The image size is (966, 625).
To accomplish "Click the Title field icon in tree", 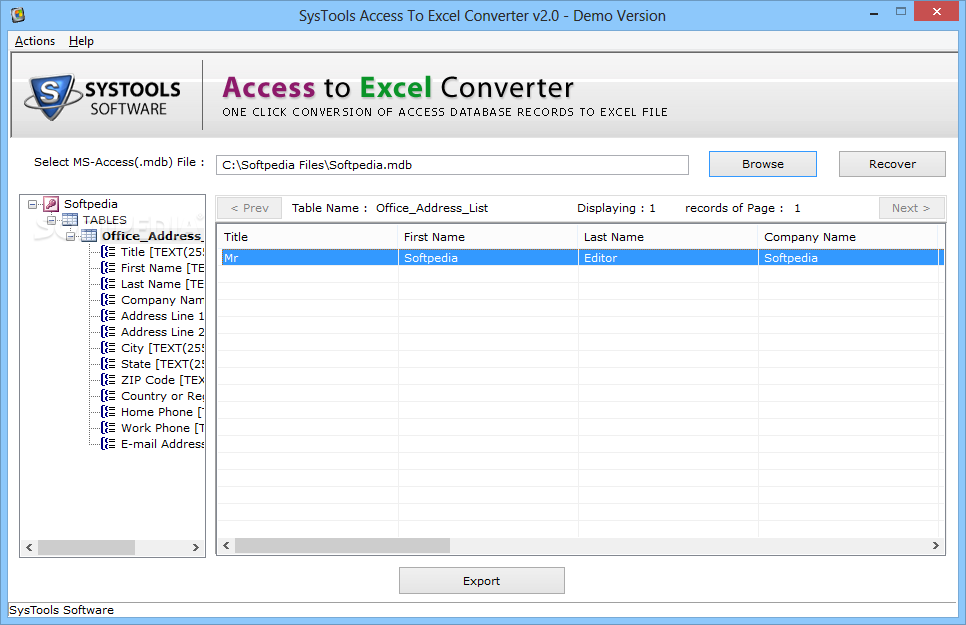I will click(x=108, y=251).
